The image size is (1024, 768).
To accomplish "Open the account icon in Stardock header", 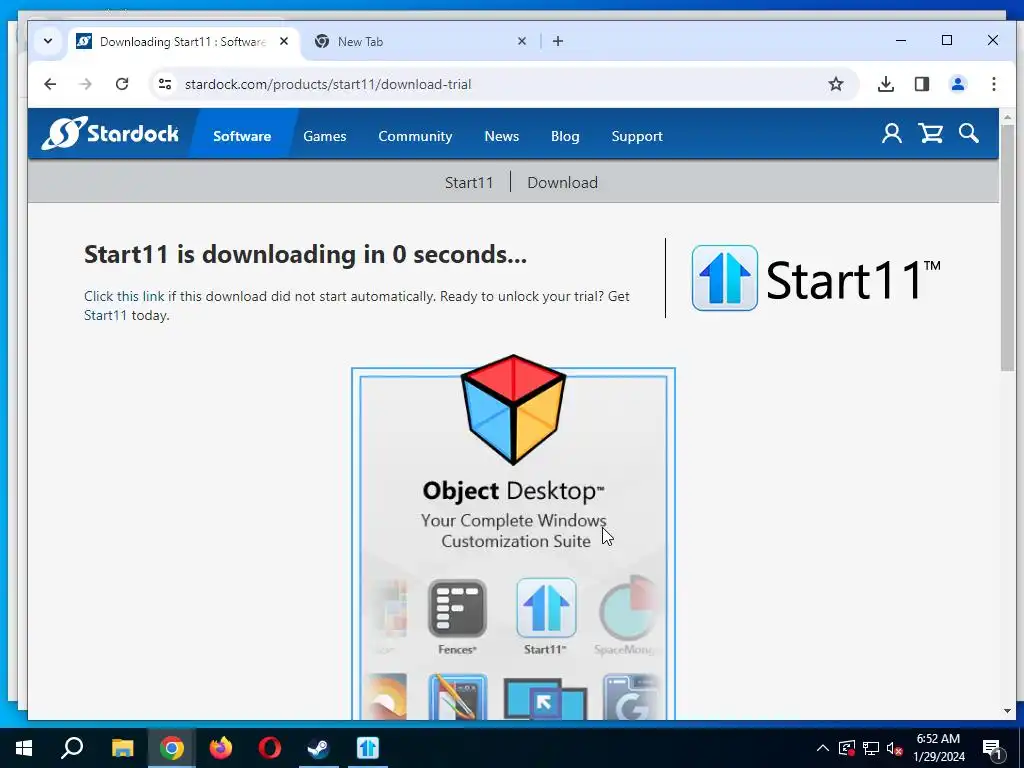I will [x=891, y=134].
